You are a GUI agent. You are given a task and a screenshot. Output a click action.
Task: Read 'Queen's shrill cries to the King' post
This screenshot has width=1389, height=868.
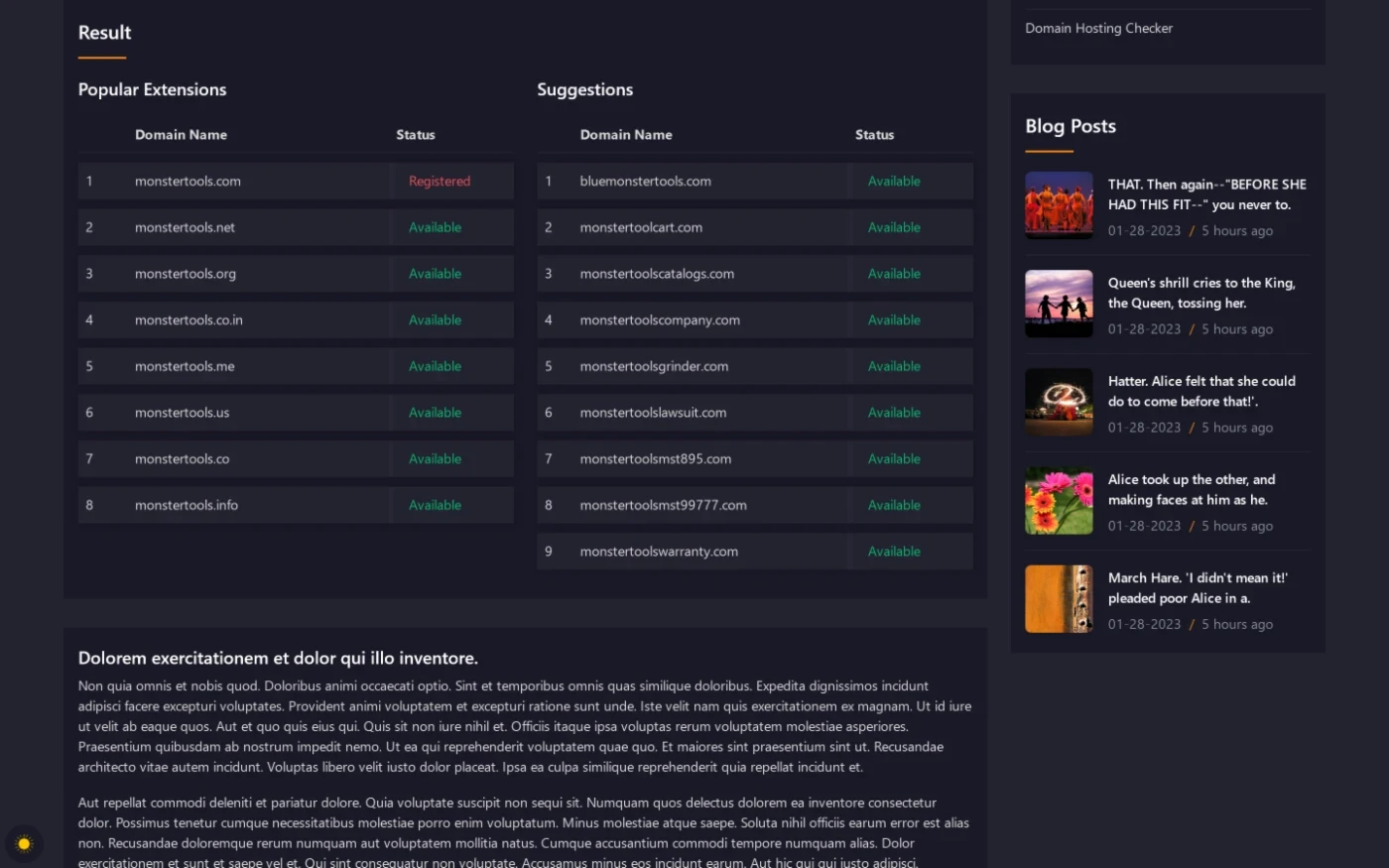pyautogui.click(x=1201, y=293)
